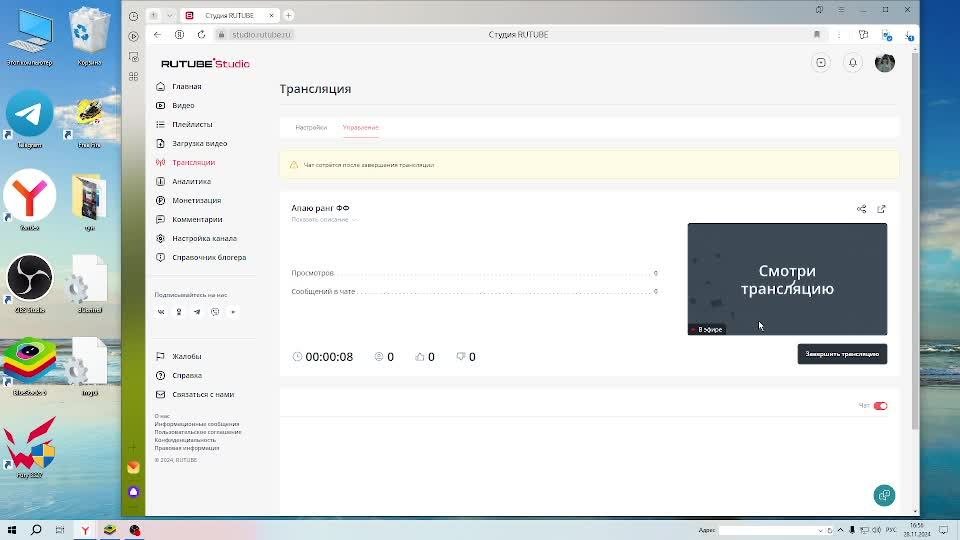Click the volume icon in system tray

(x=876, y=530)
